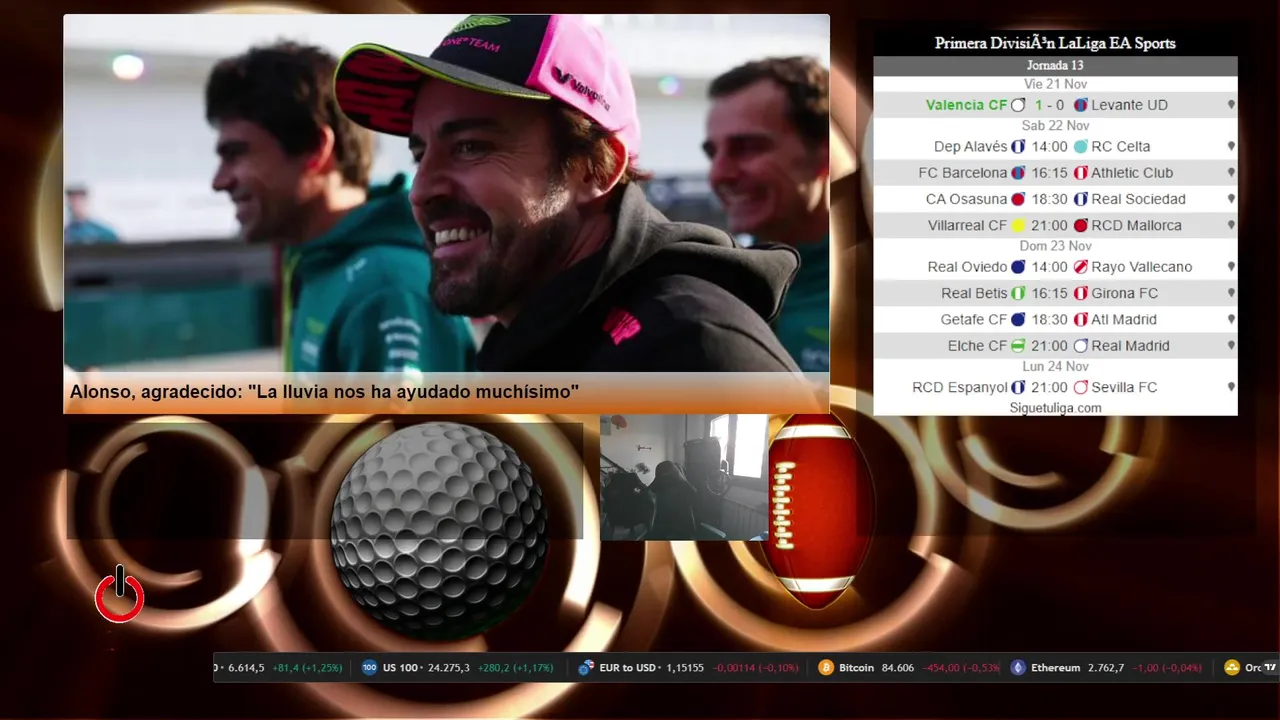Click the location pin for CA Osasuna match

point(1231,199)
